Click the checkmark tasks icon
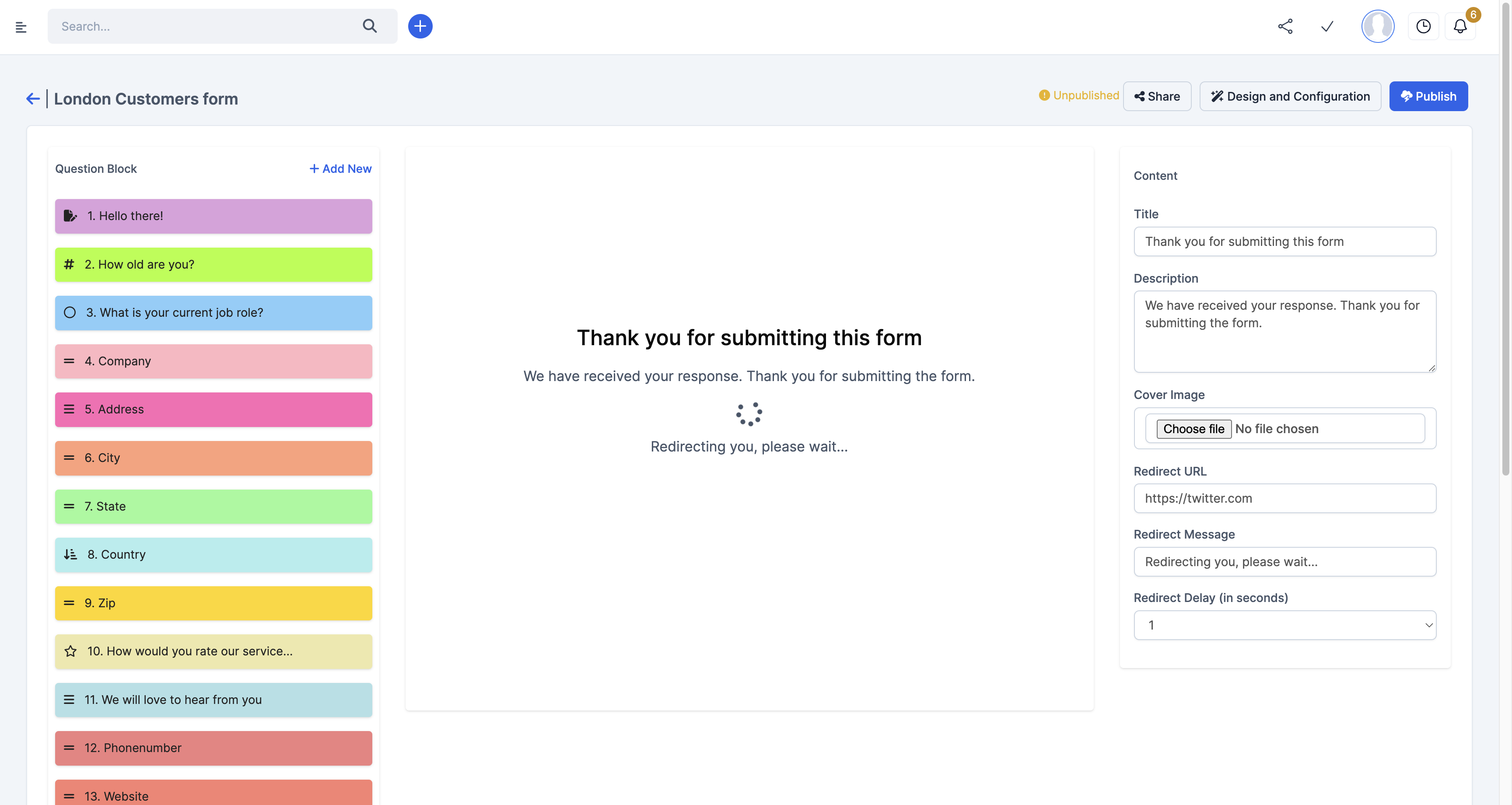The width and height of the screenshot is (1512, 805). click(1327, 26)
